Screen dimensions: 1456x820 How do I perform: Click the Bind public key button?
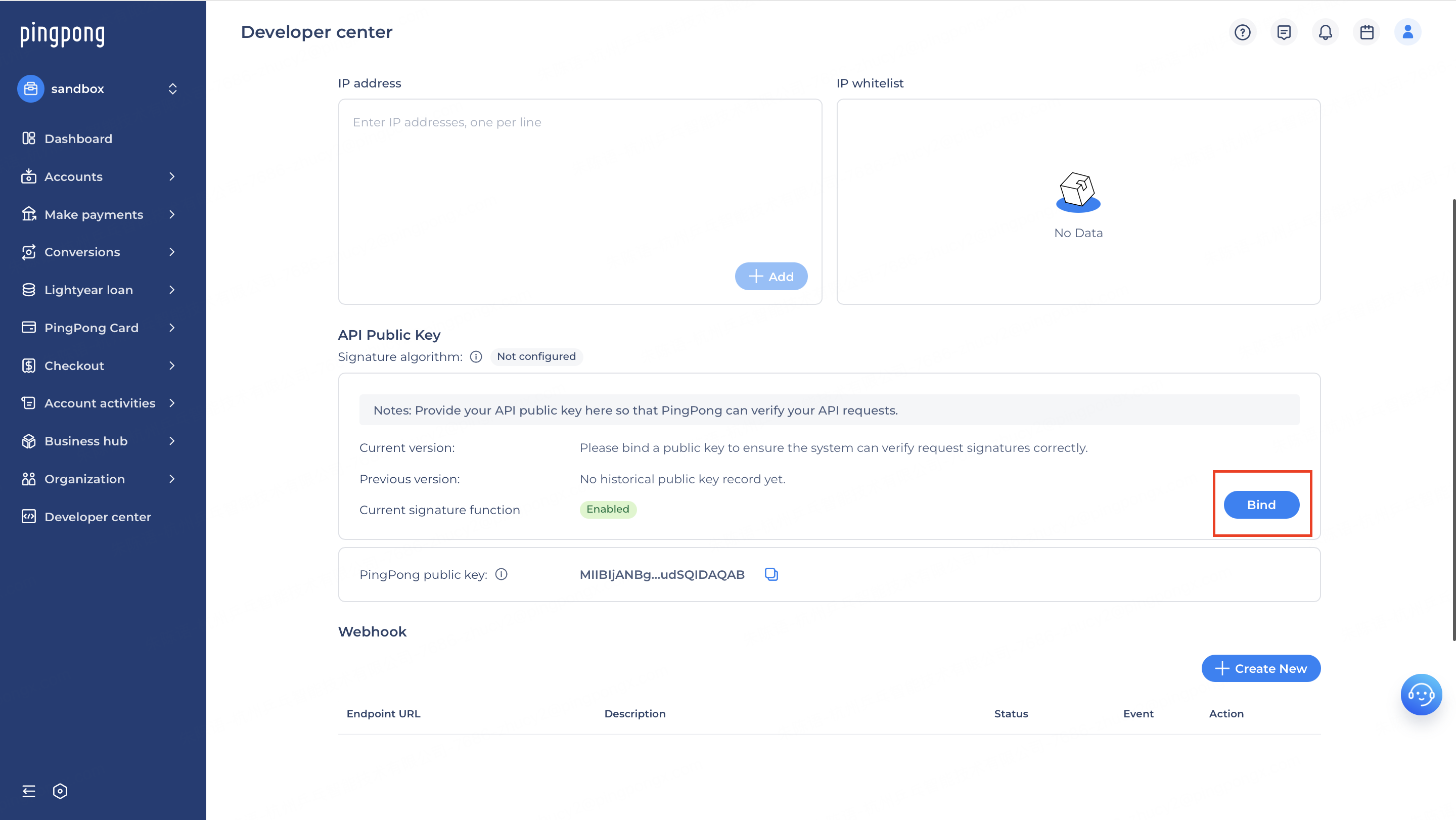point(1261,505)
